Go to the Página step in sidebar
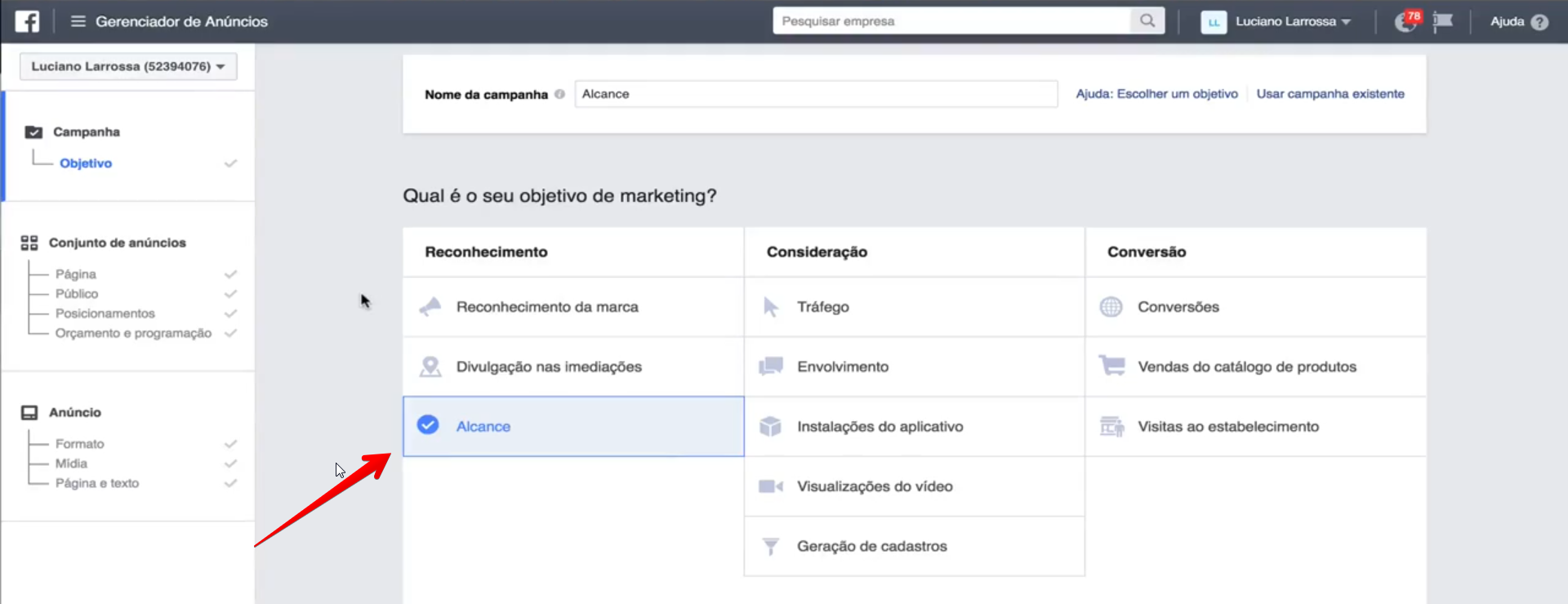This screenshot has width=1568, height=604. click(x=76, y=274)
